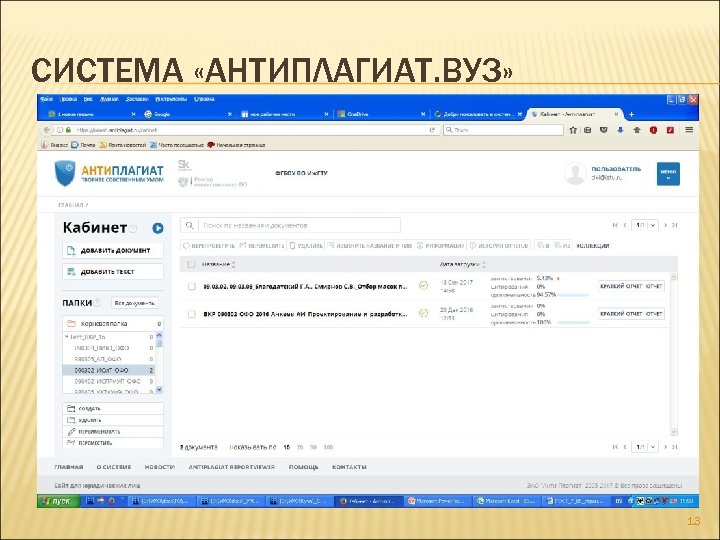Viewport: 720px width, 540px height.
Task: Click the Pocket icon in Firefox toolbar
Action: 604,130
